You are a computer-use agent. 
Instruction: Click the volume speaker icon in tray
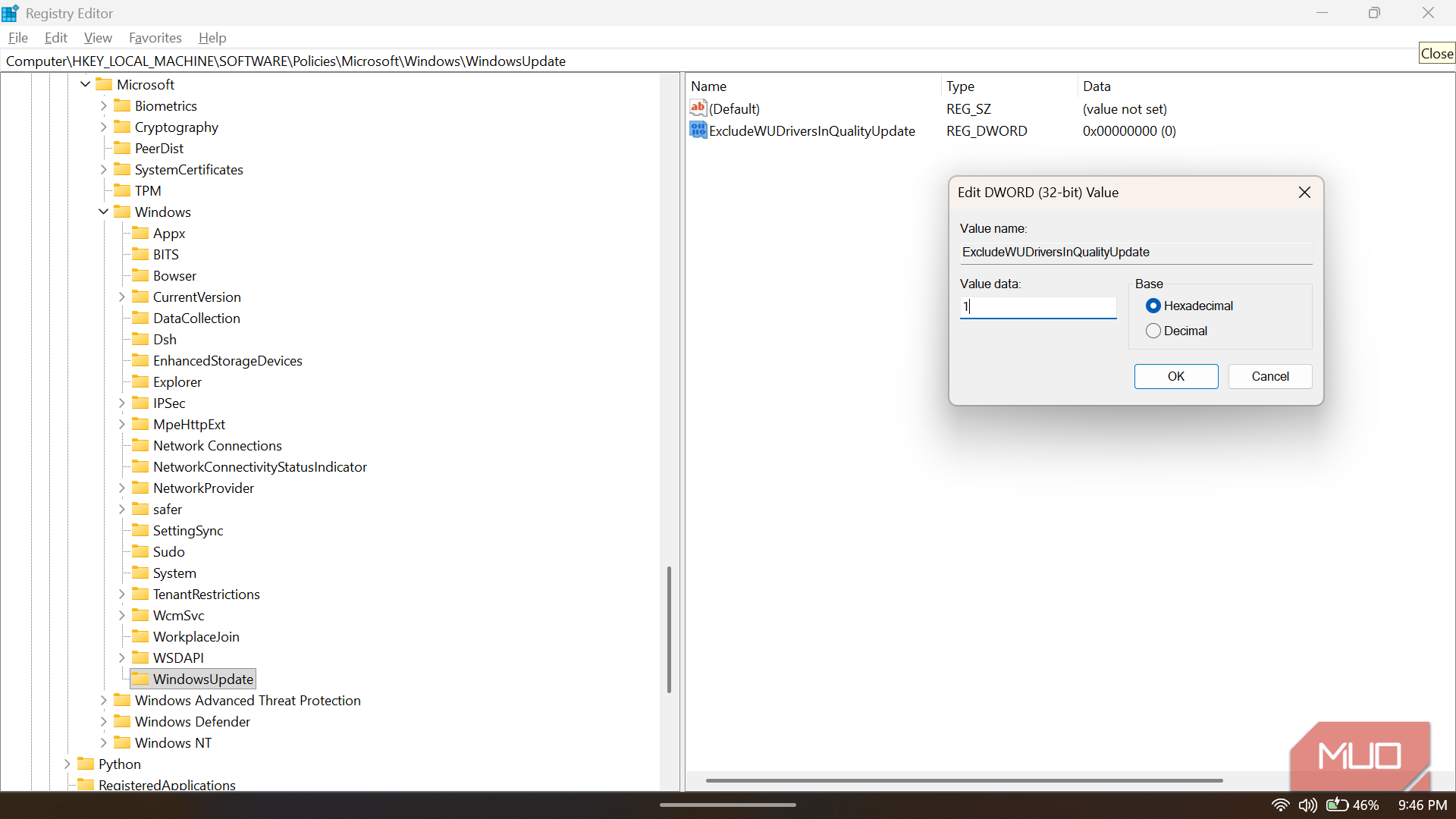click(x=1307, y=805)
